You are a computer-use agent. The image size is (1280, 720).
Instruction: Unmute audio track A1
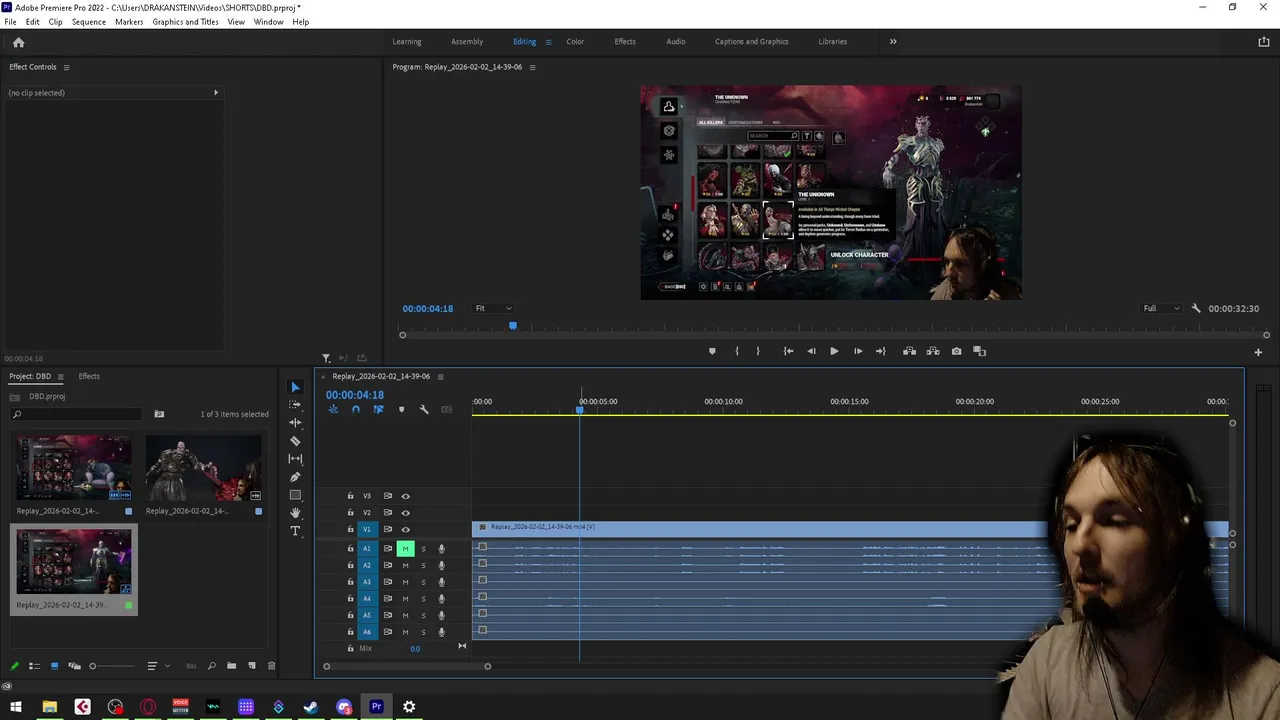[x=405, y=548]
